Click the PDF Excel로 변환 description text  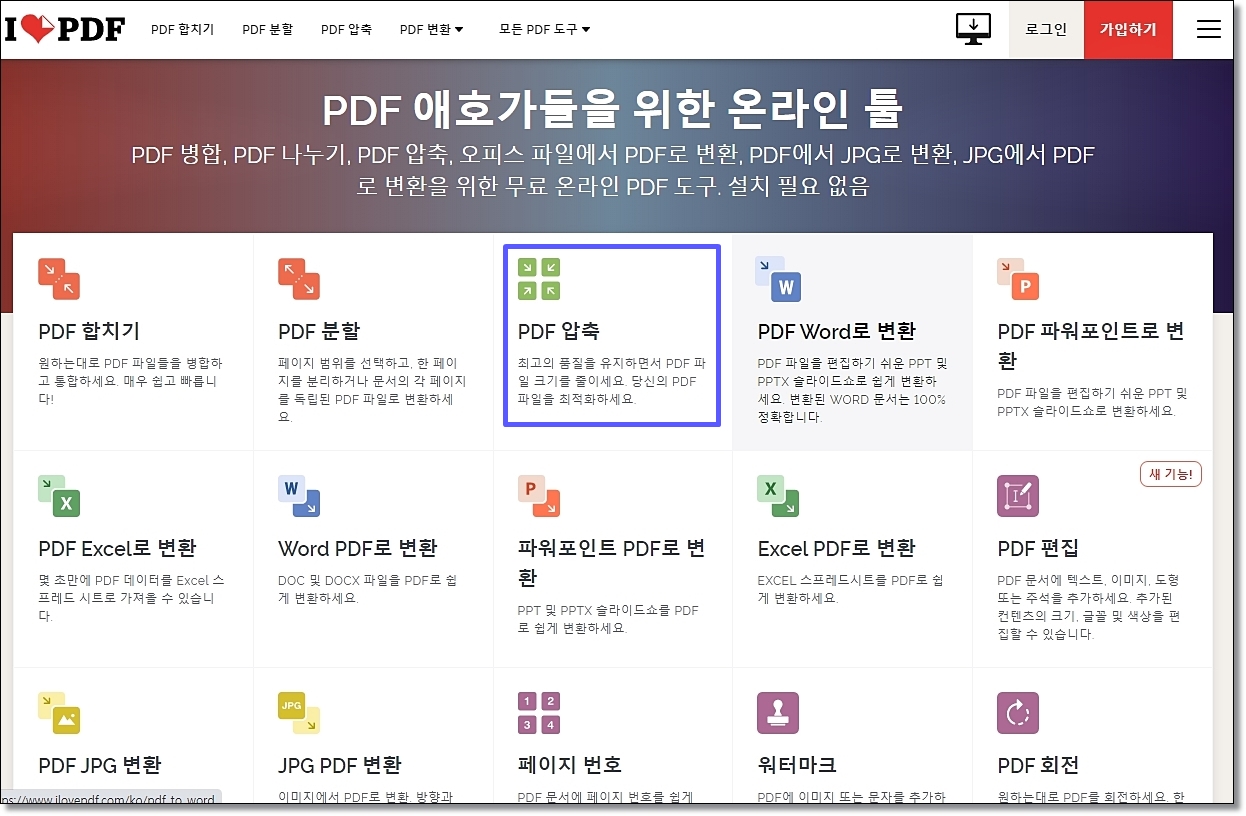tap(132, 598)
